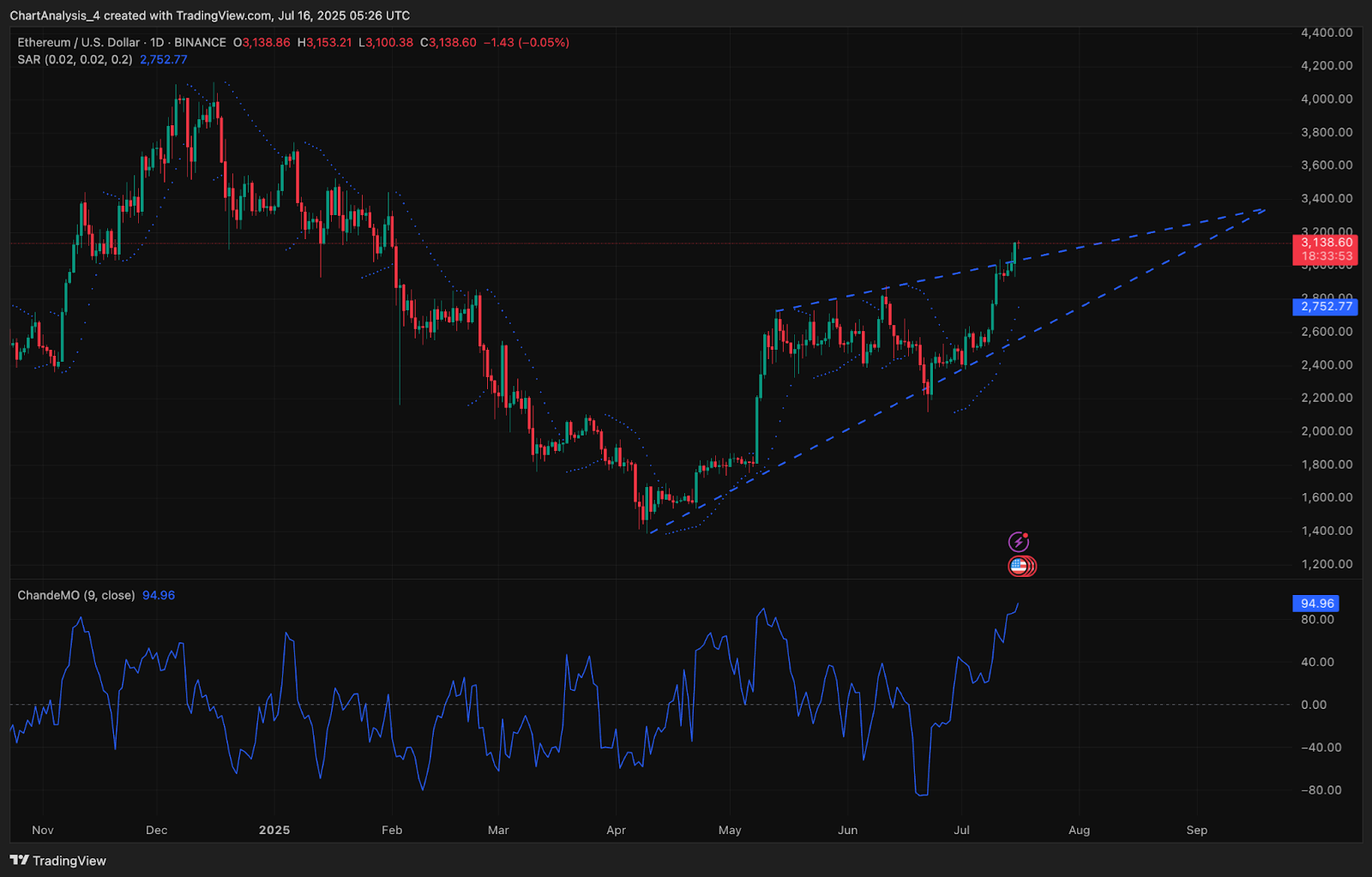Click the 4,000.00 price scale label

tap(1327, 99)
